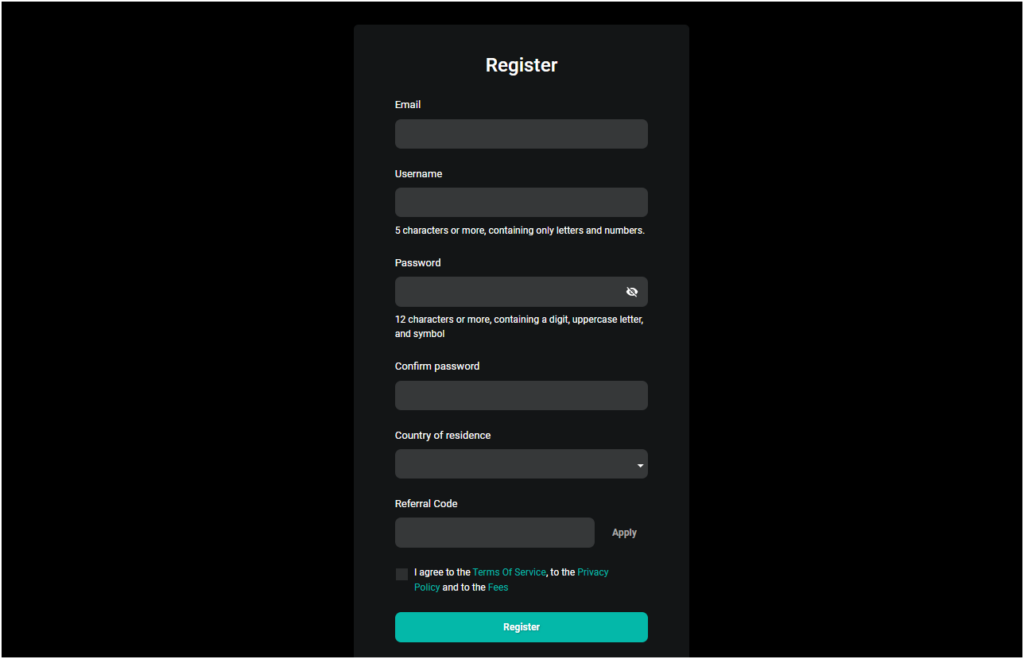The image size is (1024, 659).
Task: Click the Email field label
Action: [x=408, y=104]
